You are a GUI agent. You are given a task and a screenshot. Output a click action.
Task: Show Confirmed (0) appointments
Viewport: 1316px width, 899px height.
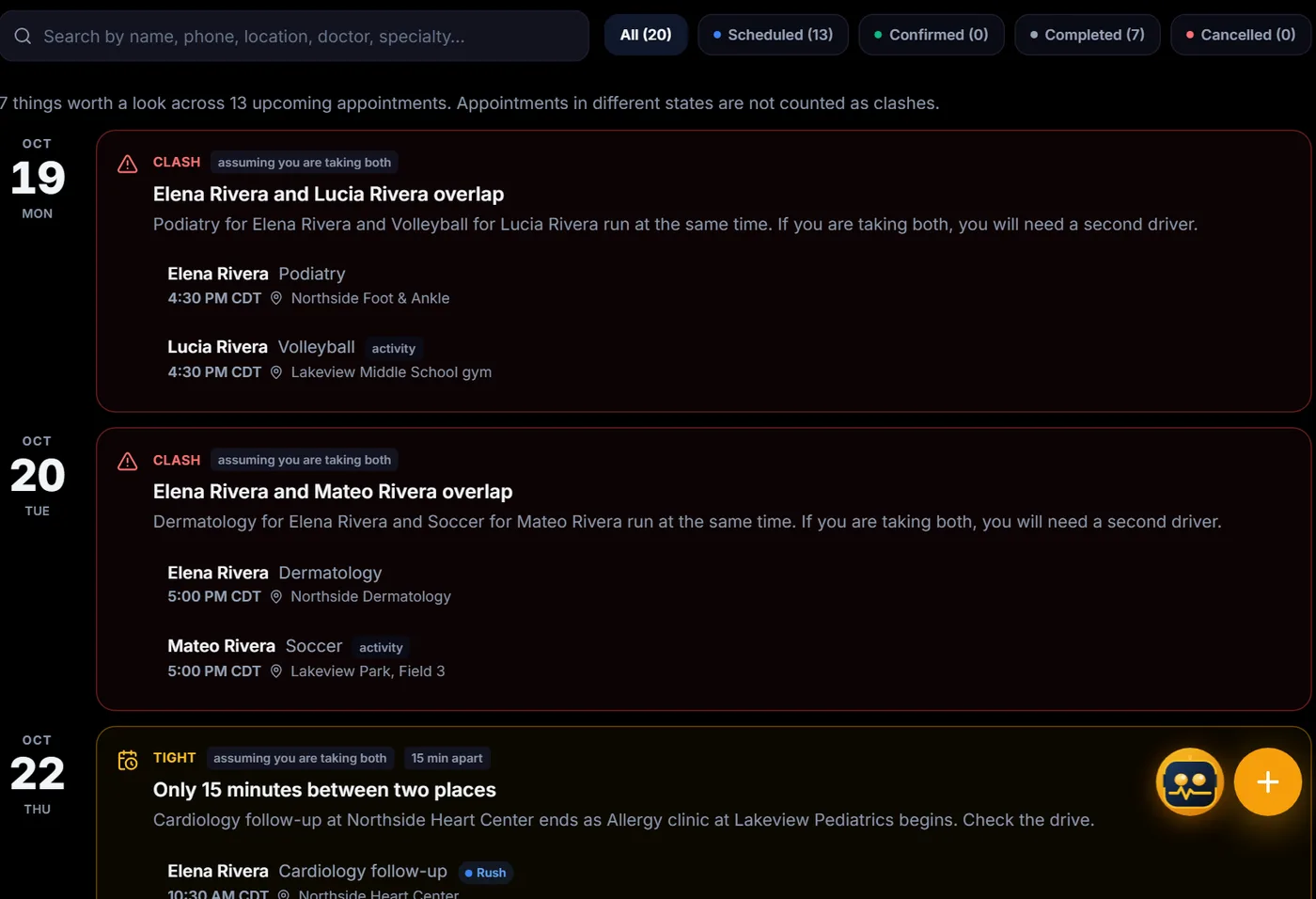(932, 35)
